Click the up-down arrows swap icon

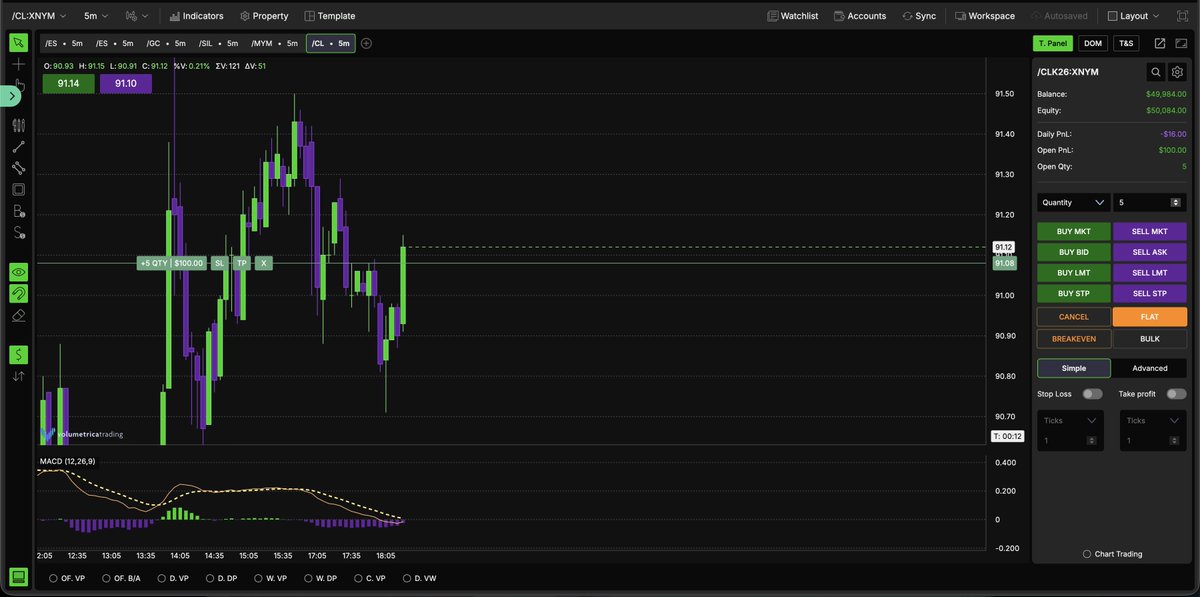18,376
